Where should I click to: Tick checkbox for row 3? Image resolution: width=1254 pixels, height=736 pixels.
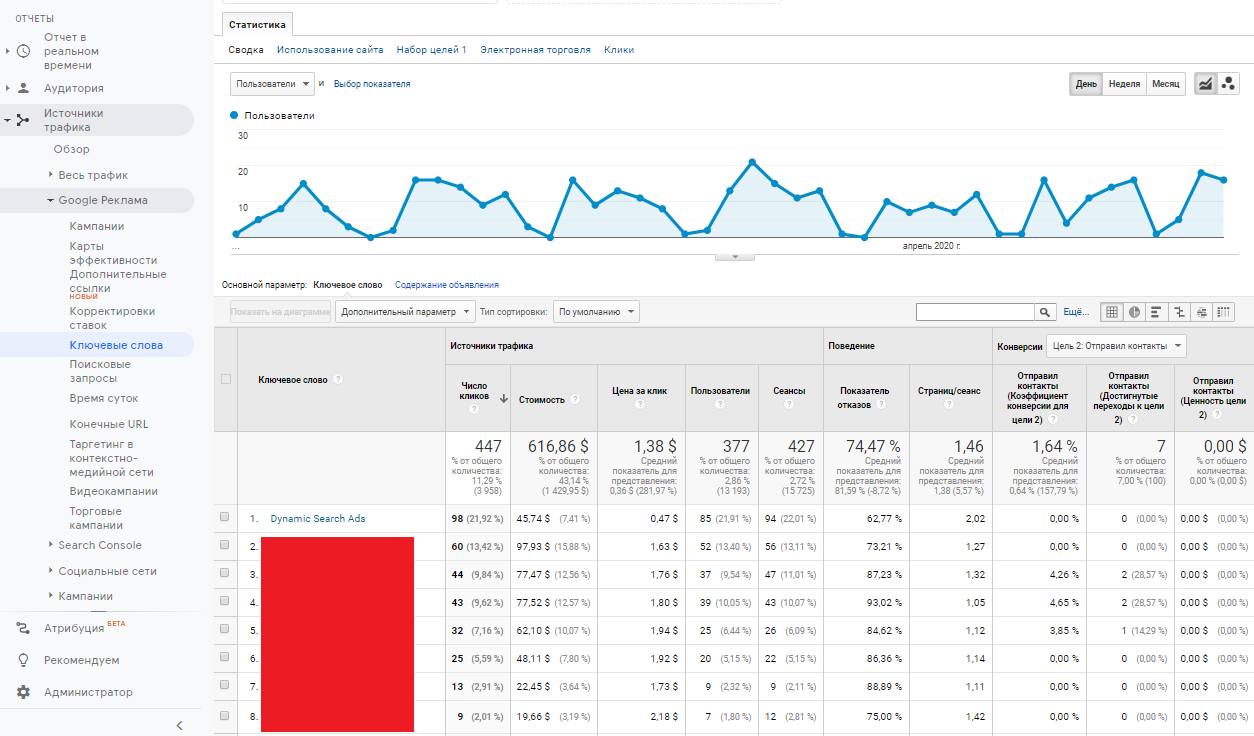225,573
